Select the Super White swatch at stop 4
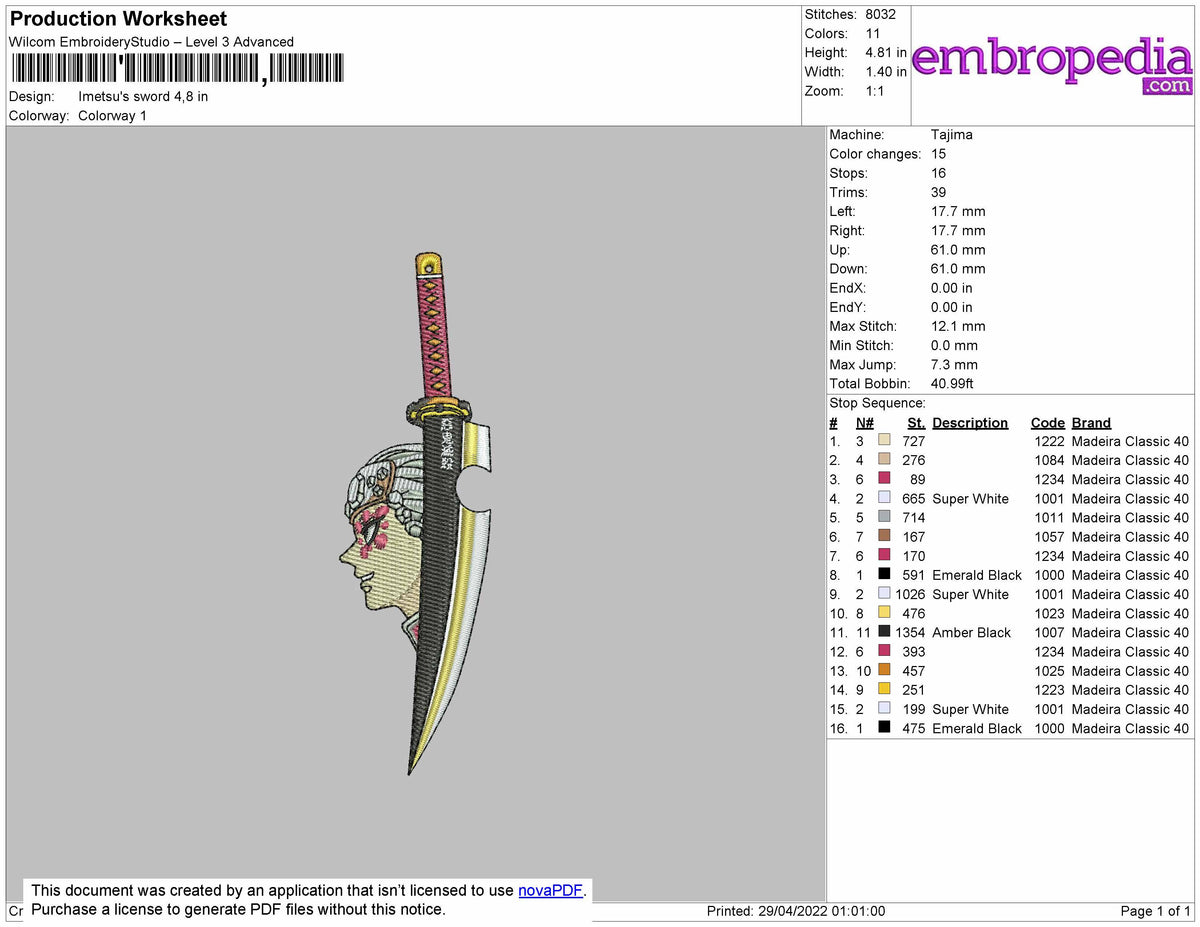The height and width of the screenshot is (927, 1200). [x=886, y=498]
